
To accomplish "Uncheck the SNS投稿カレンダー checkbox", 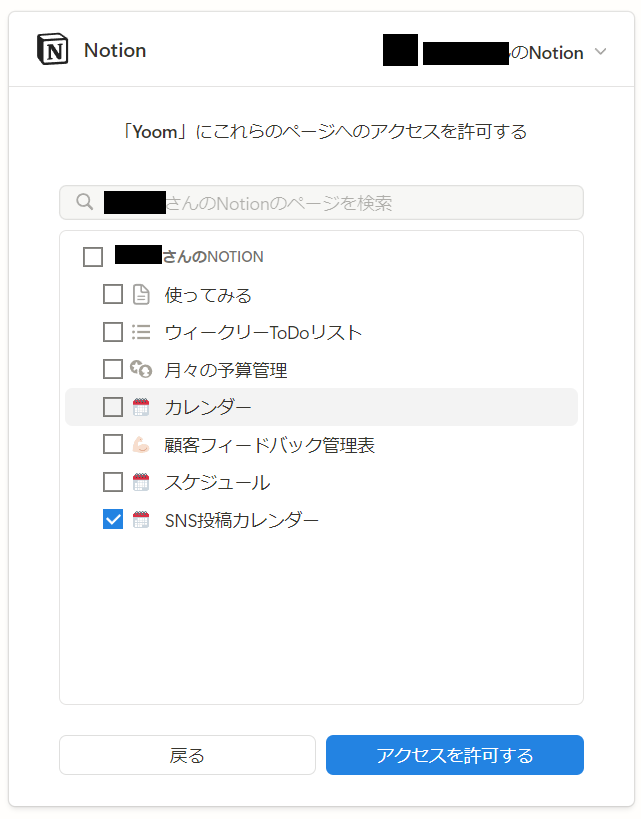I will click(x=113, y=520).
